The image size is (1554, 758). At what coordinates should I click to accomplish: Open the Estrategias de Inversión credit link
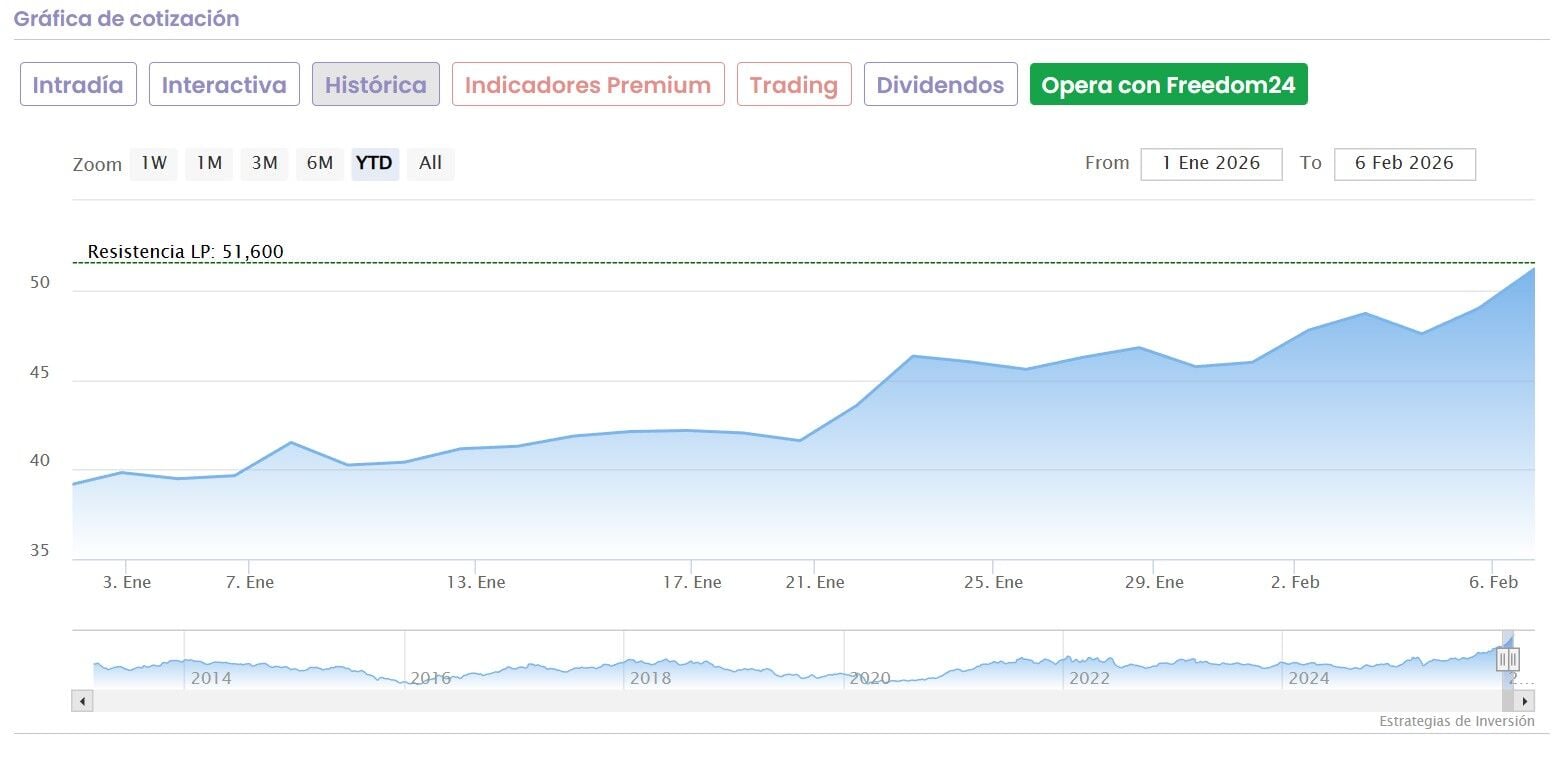coord(1456,721)
